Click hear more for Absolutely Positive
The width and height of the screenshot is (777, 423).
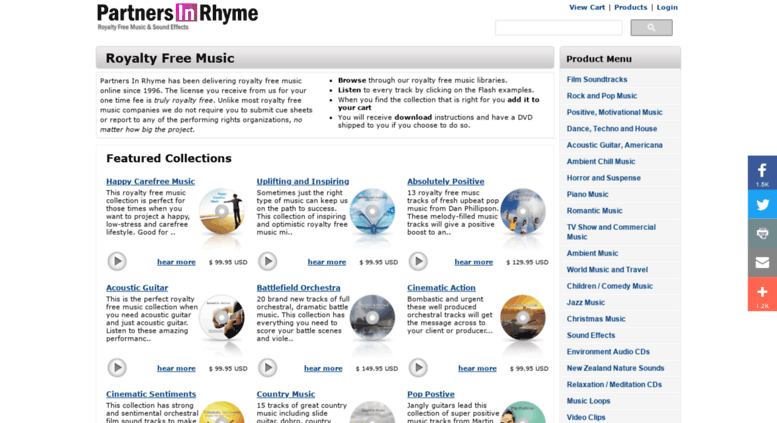click(474, 262)
